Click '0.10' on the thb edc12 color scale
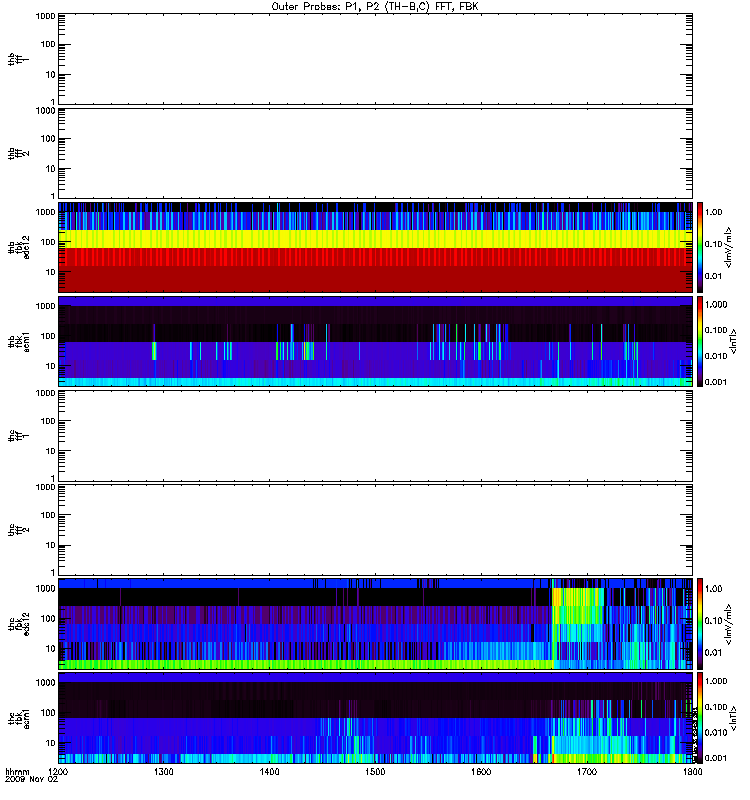Image resolution: width=750 pixels, height=800 pixels. [714, 244]
